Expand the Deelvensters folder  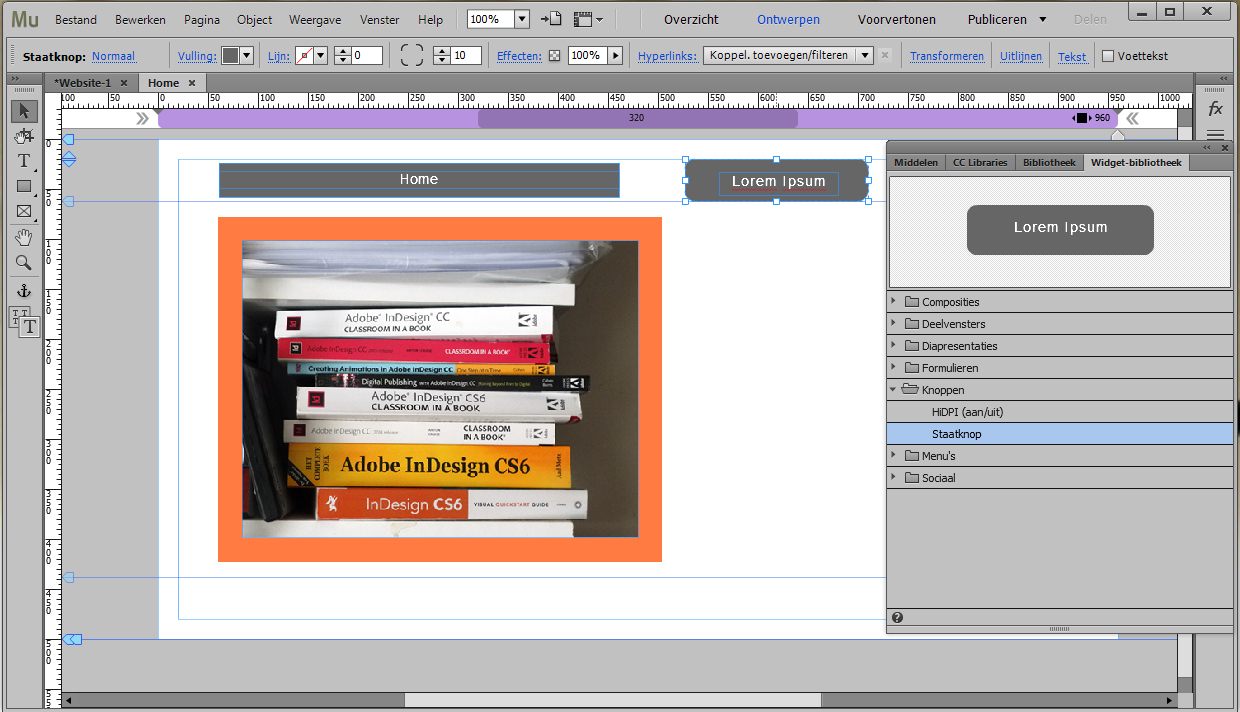click(x=893, y=323)
